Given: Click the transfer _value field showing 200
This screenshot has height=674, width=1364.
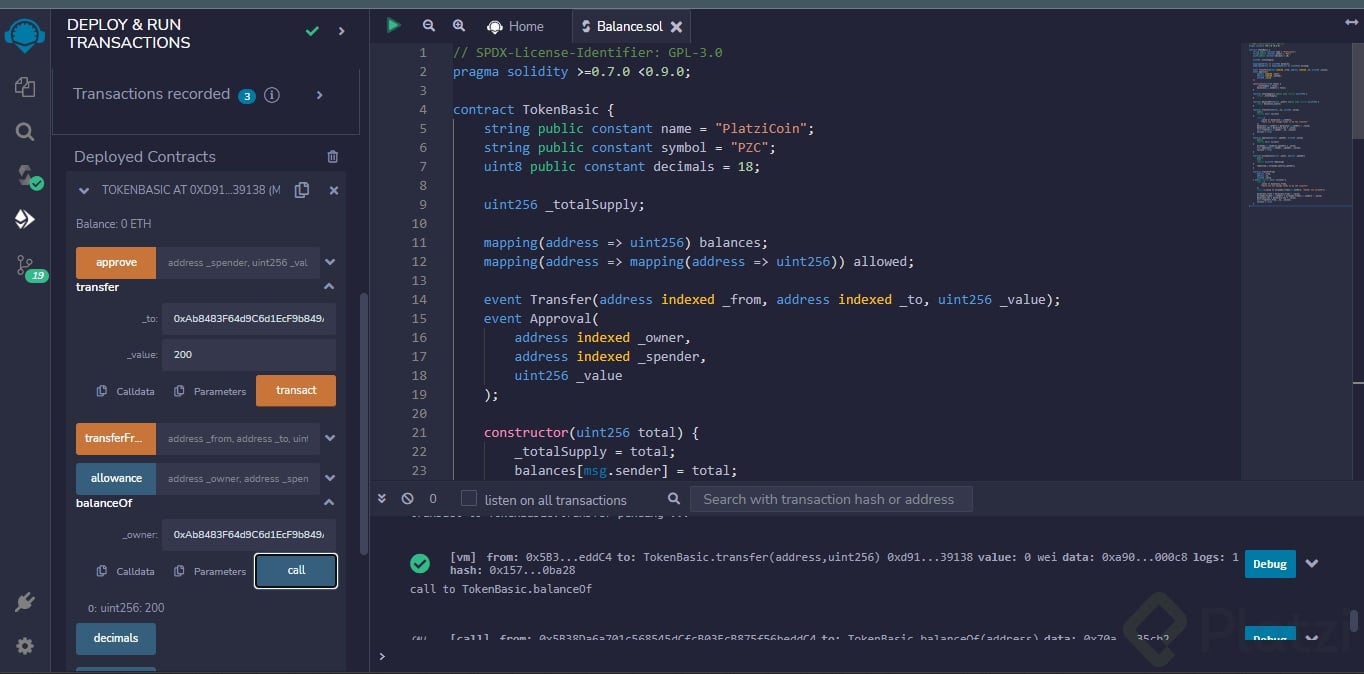Looking at the screenshot, I should (249, 355).
